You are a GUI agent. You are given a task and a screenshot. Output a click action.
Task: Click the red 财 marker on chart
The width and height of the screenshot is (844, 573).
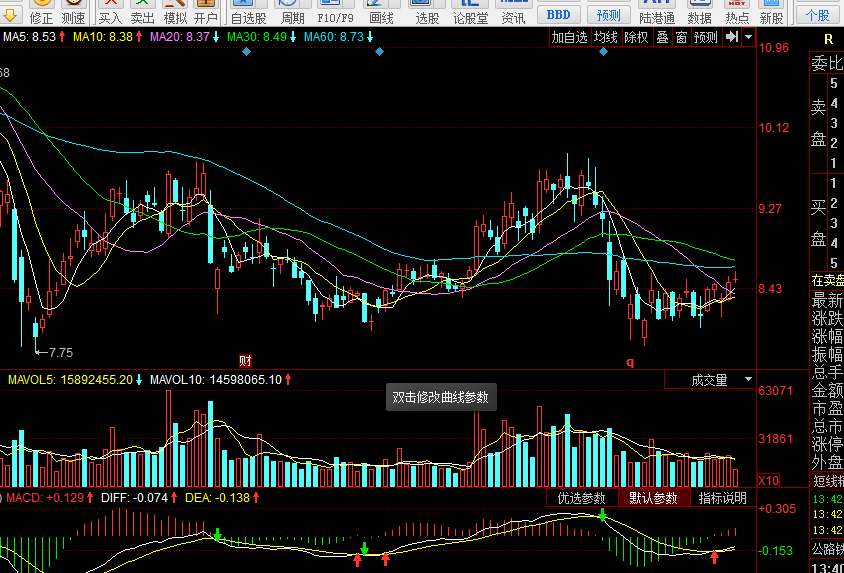[244, 359]
